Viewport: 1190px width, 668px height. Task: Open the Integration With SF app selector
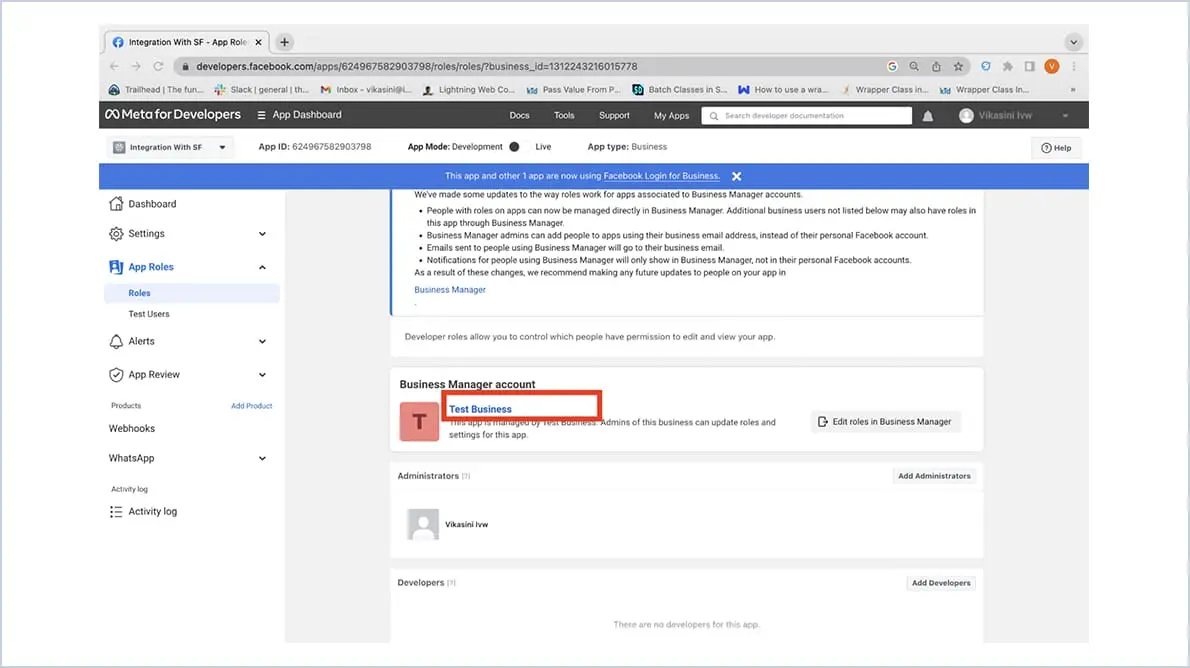pyautogui.click(x=170, y=147)
